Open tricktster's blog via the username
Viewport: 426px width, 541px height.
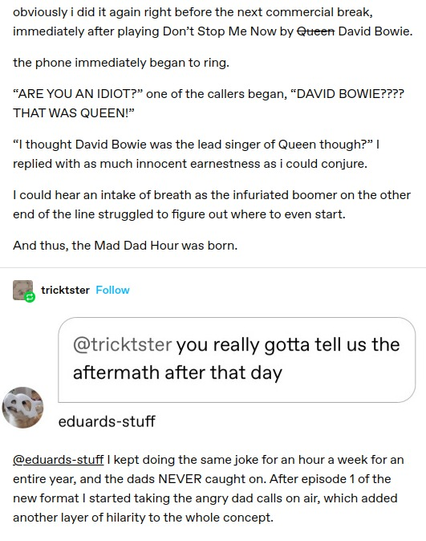(x=65, y=290)
